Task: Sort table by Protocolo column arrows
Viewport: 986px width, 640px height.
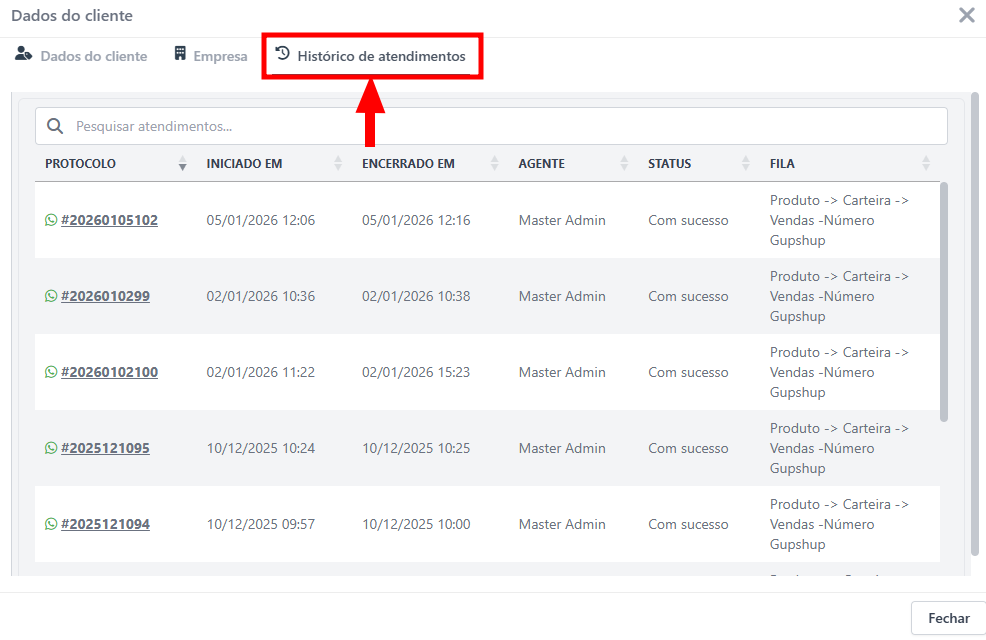Action: [182, 164]
